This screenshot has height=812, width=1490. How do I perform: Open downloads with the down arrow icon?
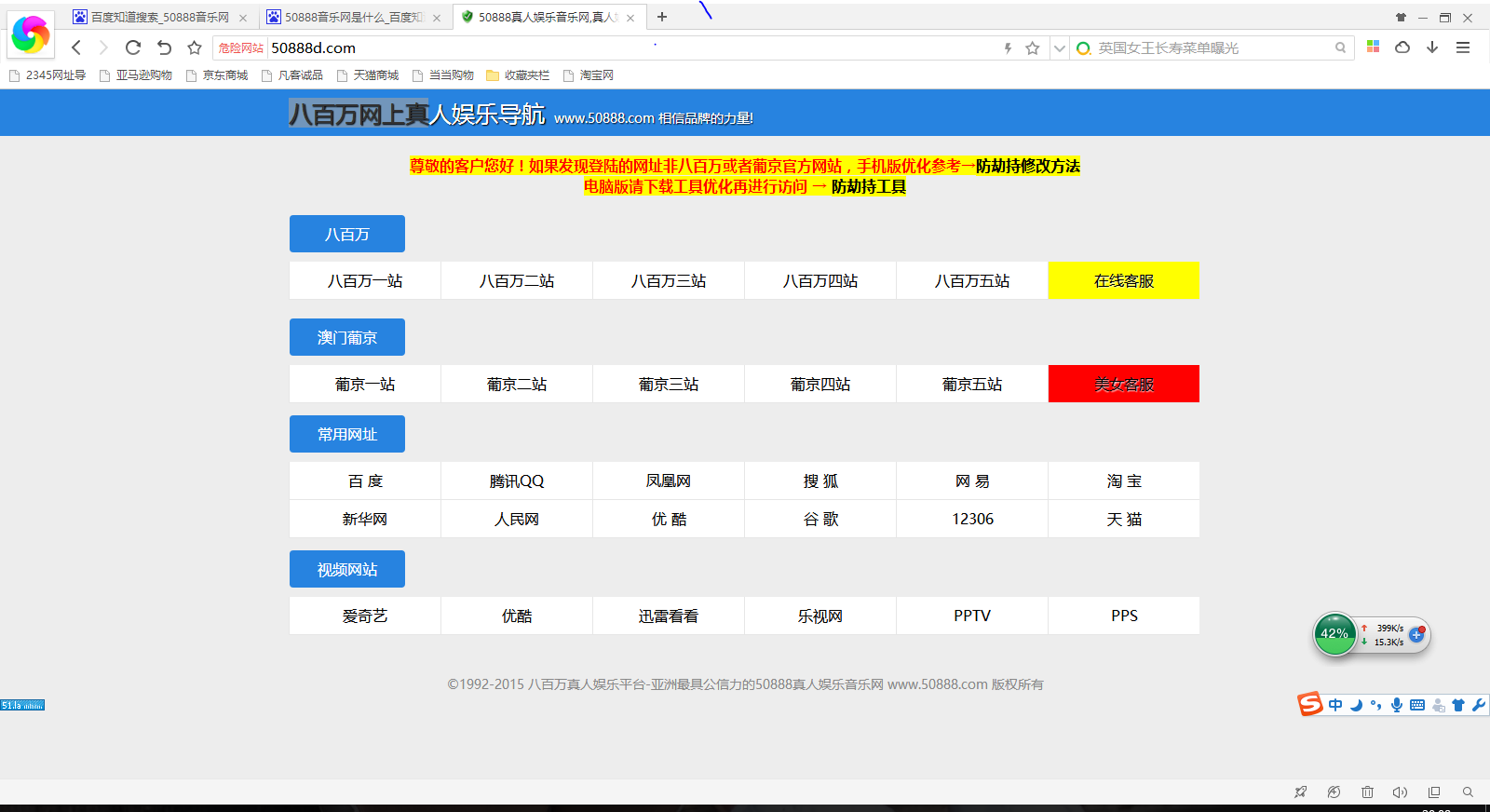pos(1432,47)
